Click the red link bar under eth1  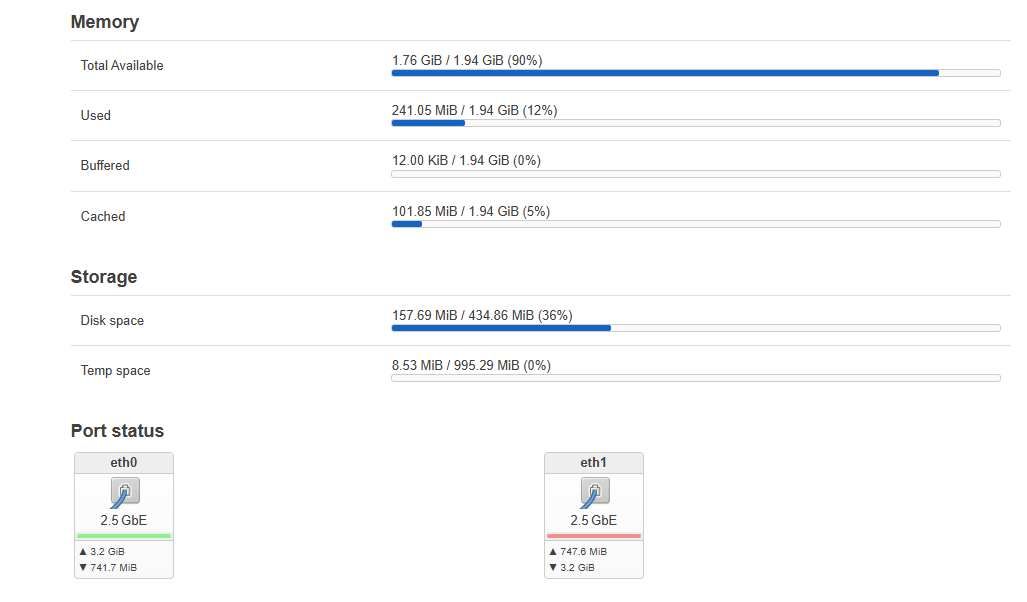tap(594, 536)
